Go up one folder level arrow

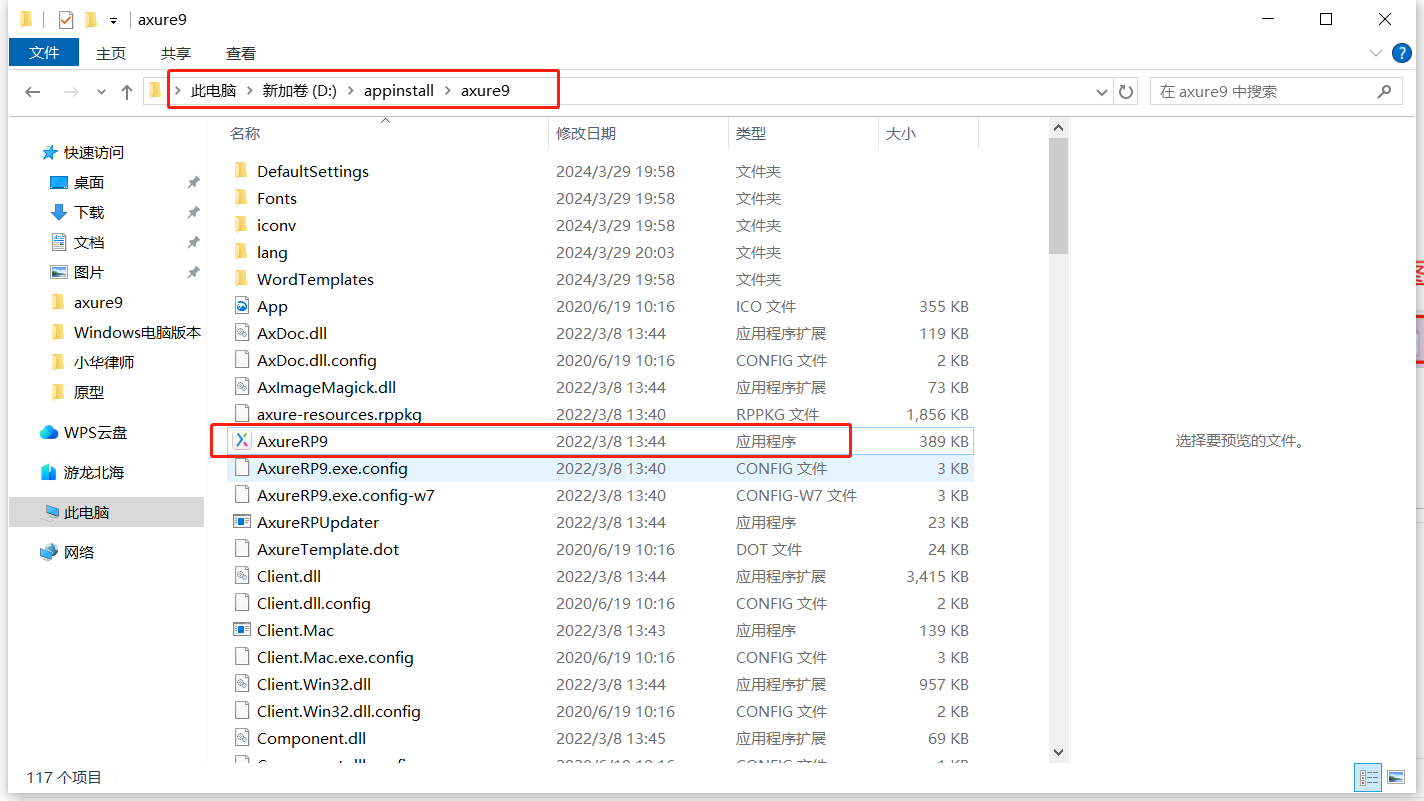(x=127, y=92)
